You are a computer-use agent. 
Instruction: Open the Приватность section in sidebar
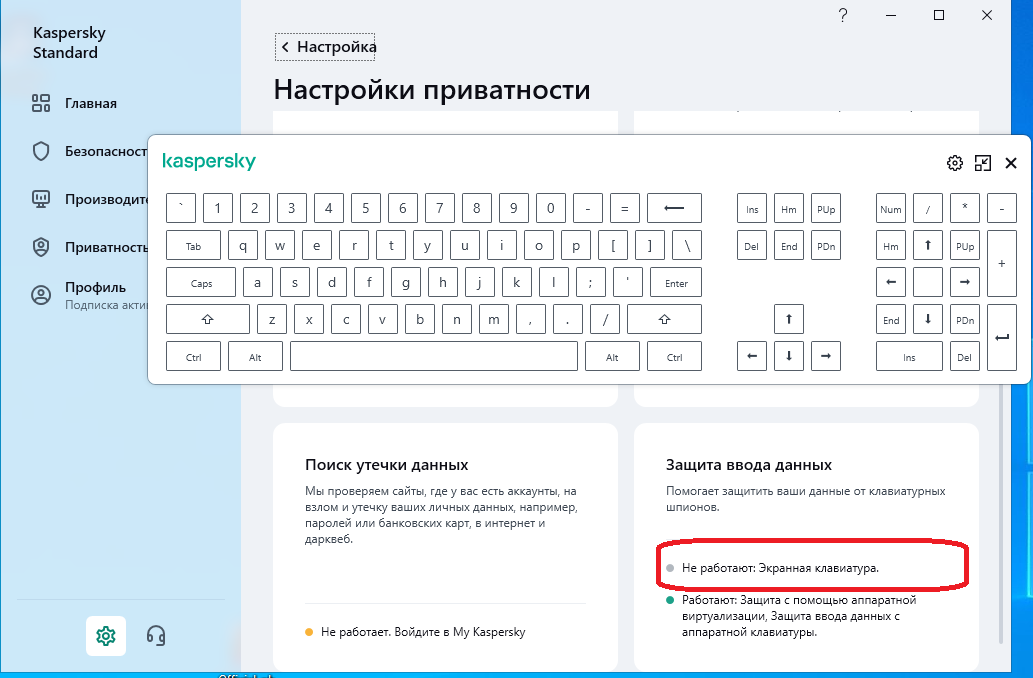(x=106, y=247)
